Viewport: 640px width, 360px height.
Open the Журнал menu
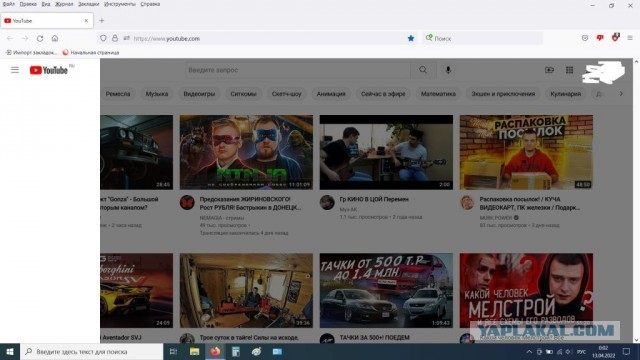coord(64,4)
